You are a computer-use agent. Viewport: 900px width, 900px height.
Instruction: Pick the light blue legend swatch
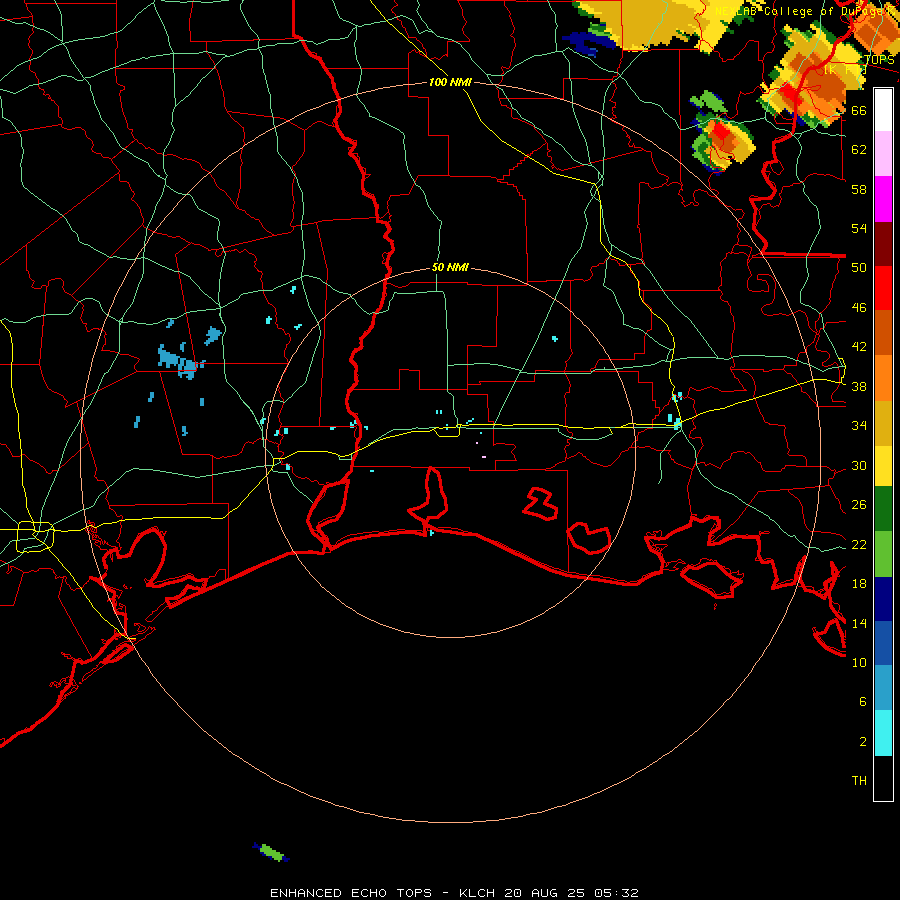(883, 688)
